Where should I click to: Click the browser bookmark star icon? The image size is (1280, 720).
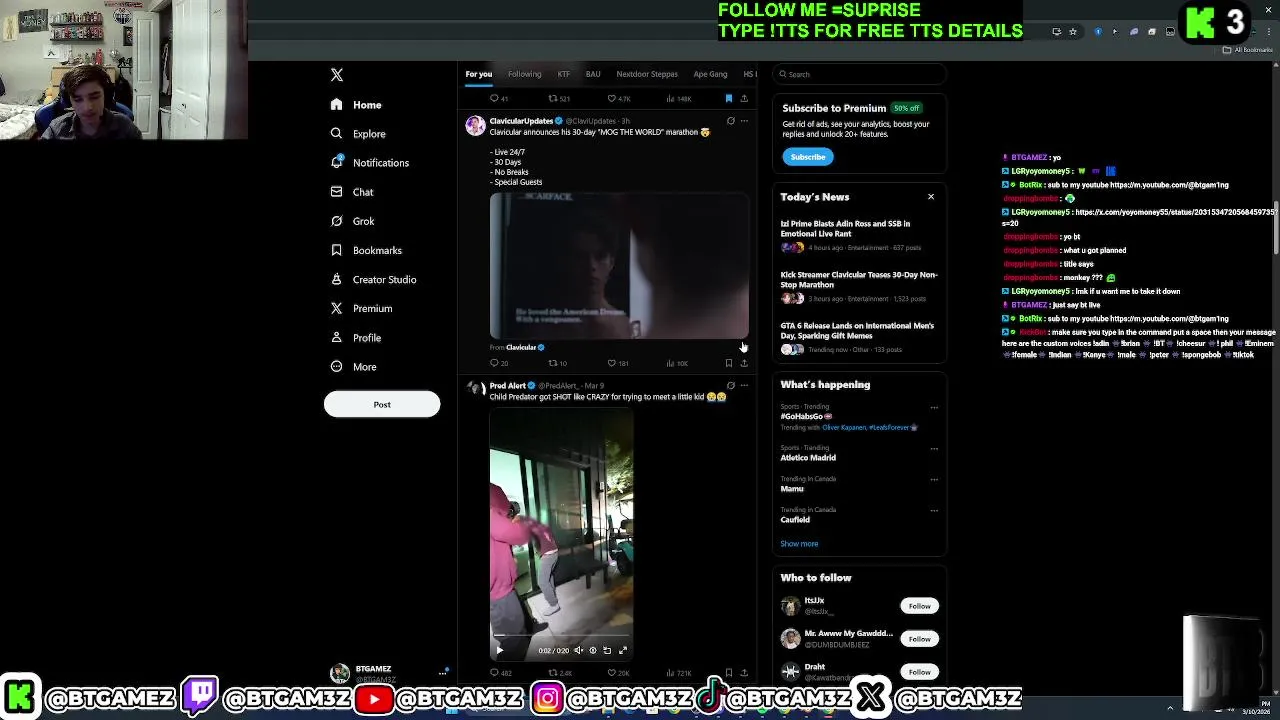pyautogui.click(x=1073, y=32)
